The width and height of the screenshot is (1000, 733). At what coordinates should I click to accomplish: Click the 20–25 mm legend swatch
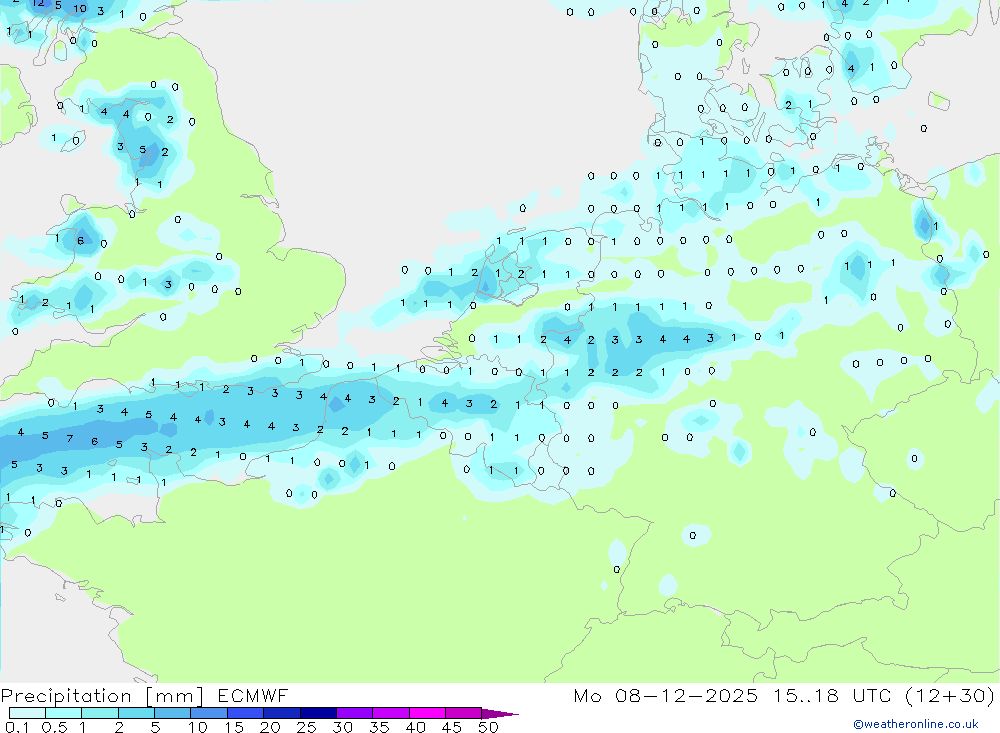[x=282, y=713]
